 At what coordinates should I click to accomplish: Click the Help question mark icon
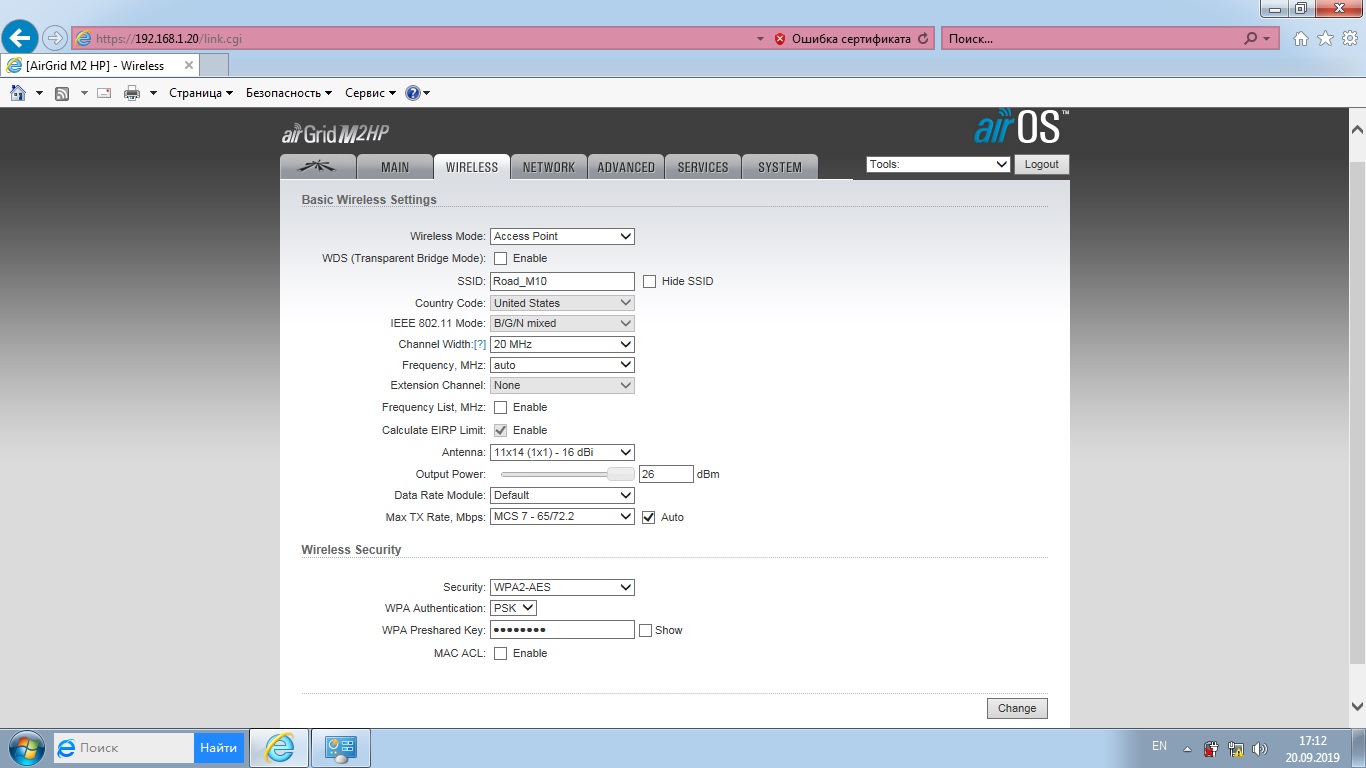(x=412, y=93)
